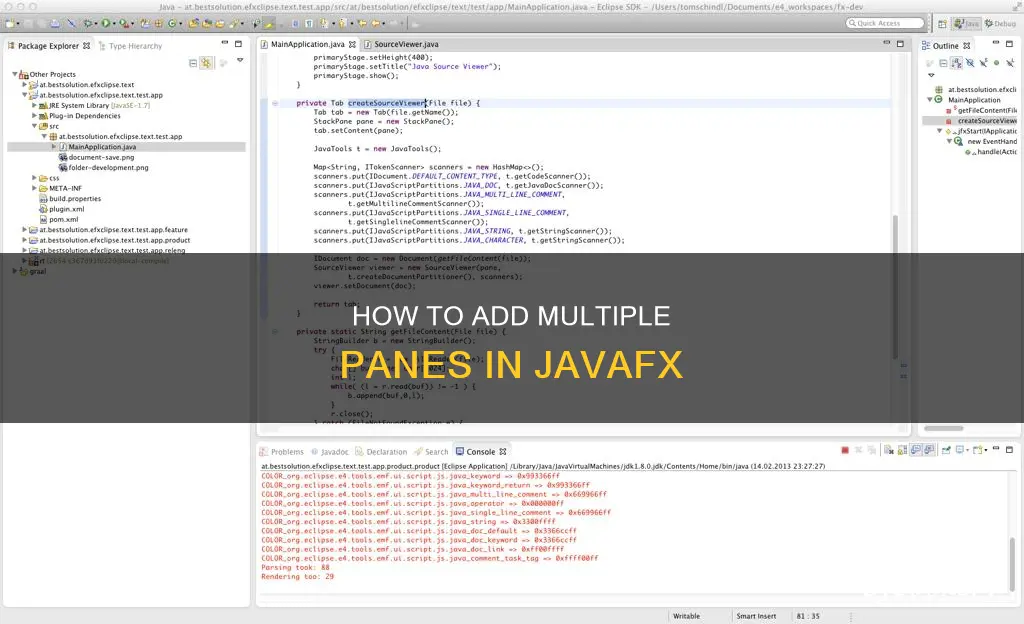The height and width of the screenshot is (624, 1024).
Task: Click the Clear Console icon
Action: pyautogui.click(x=889, y=450)
